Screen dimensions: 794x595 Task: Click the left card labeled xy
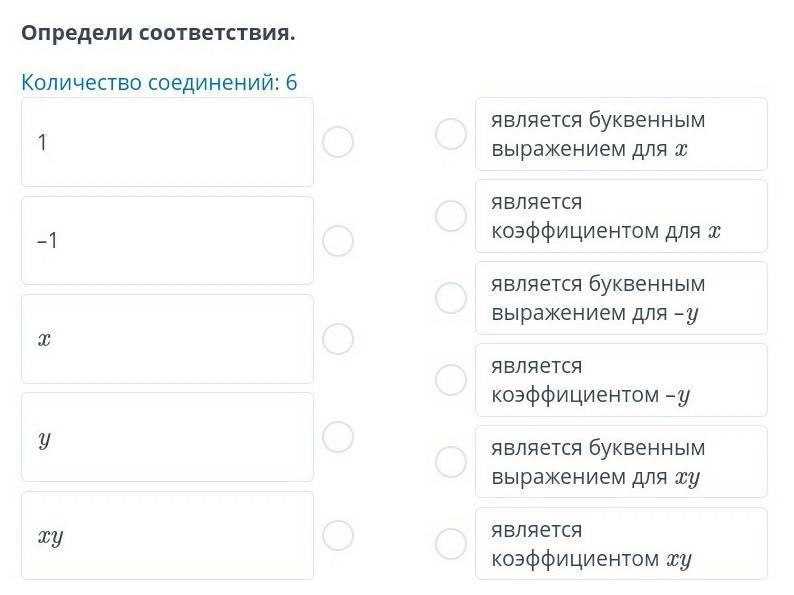pos(167,535)
